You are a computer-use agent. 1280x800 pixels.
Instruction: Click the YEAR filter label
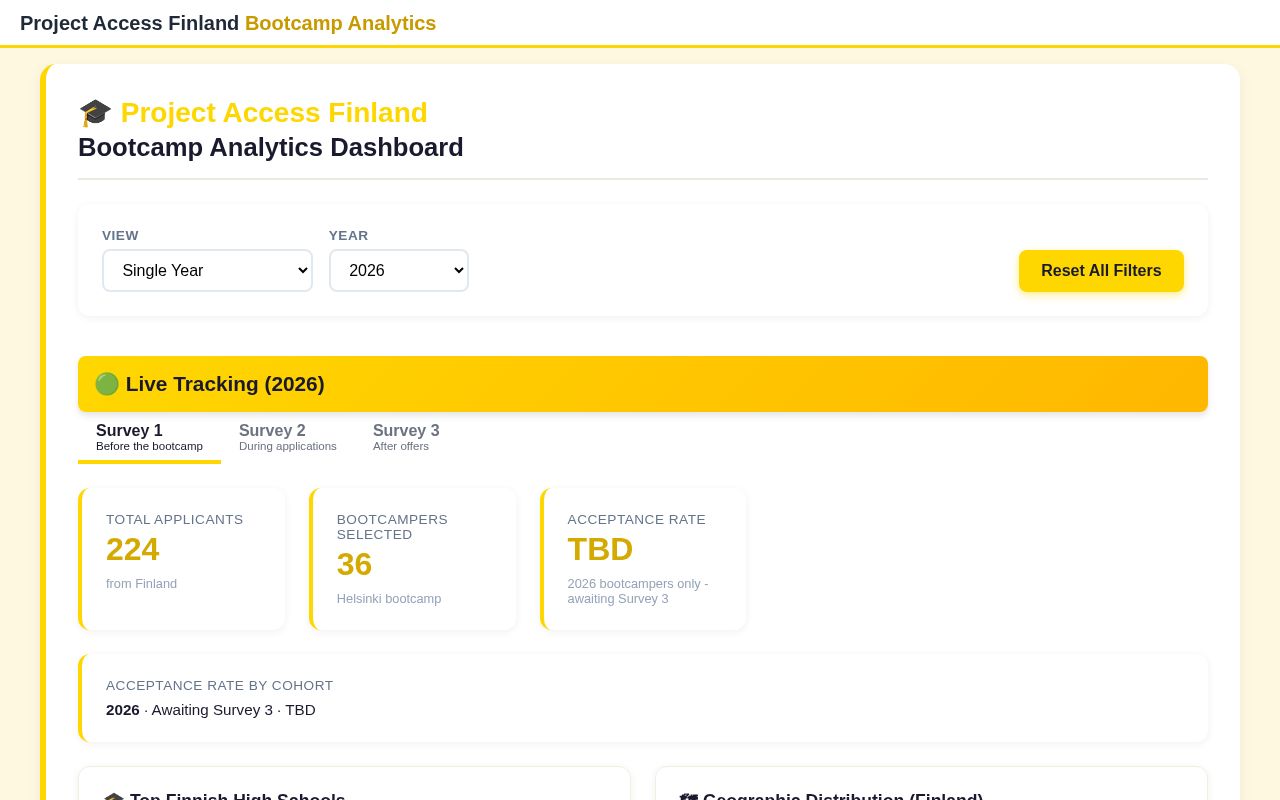(x=349, y=236)
